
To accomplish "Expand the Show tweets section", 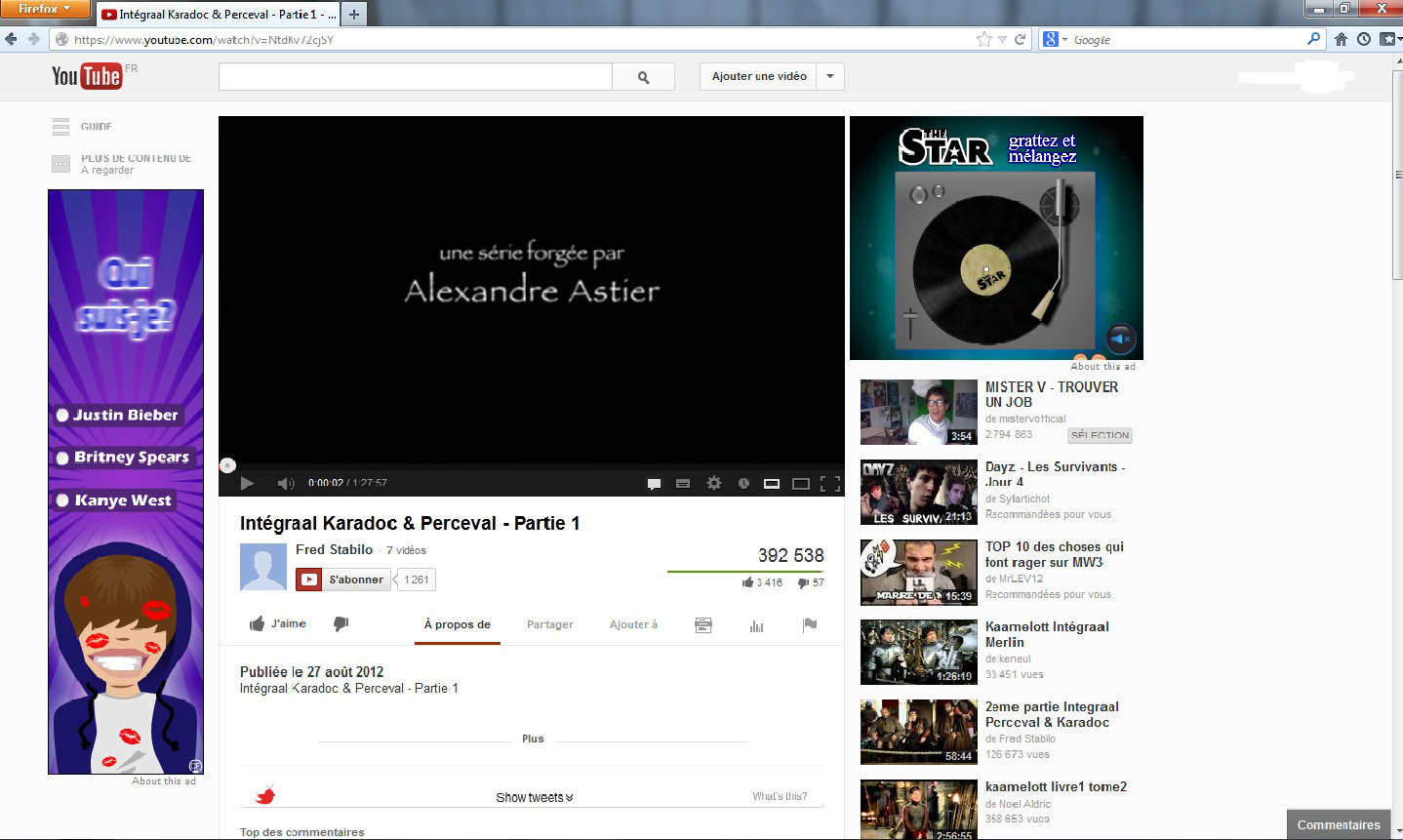I will pyautogui.click(x=535, y=797).
